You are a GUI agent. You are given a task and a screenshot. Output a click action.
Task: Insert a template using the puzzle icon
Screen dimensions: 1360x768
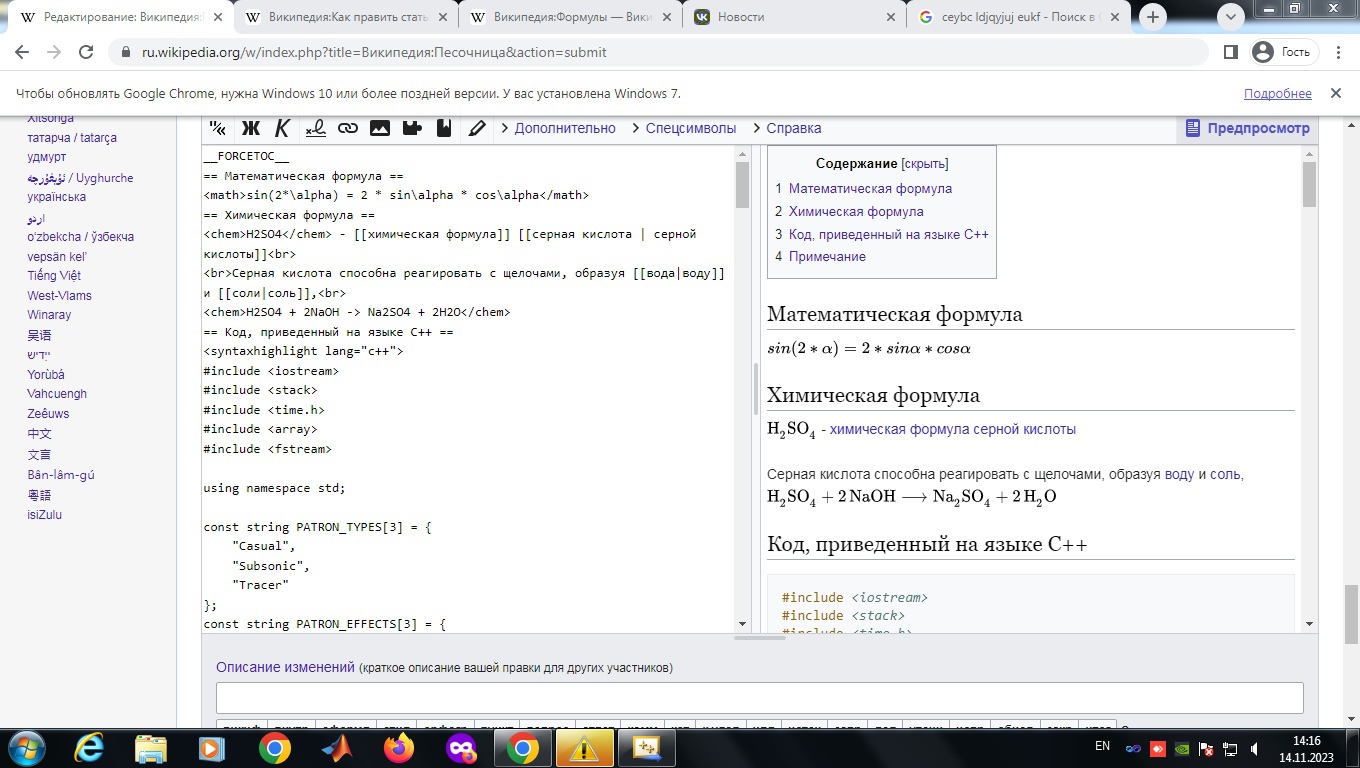click(x=412, y=128)
